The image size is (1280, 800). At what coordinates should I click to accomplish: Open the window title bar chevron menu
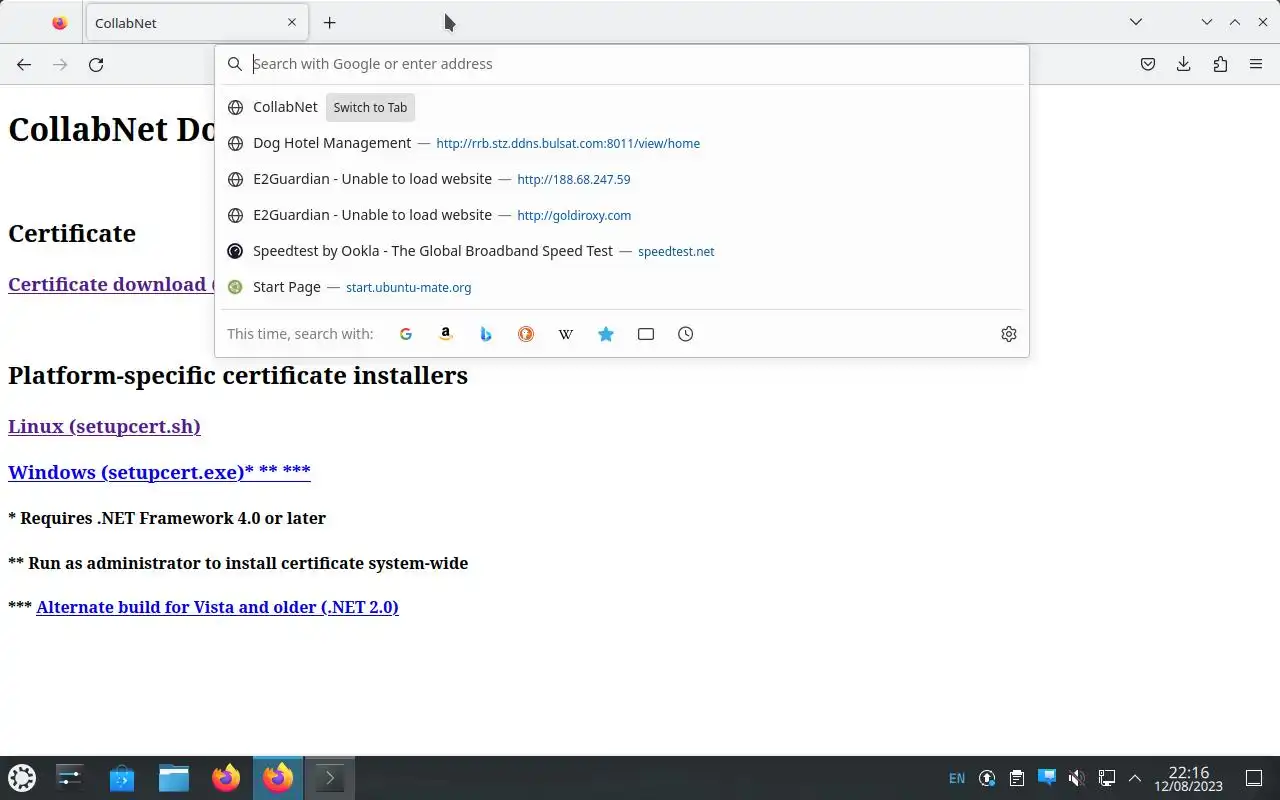[x=1207, y=22]
